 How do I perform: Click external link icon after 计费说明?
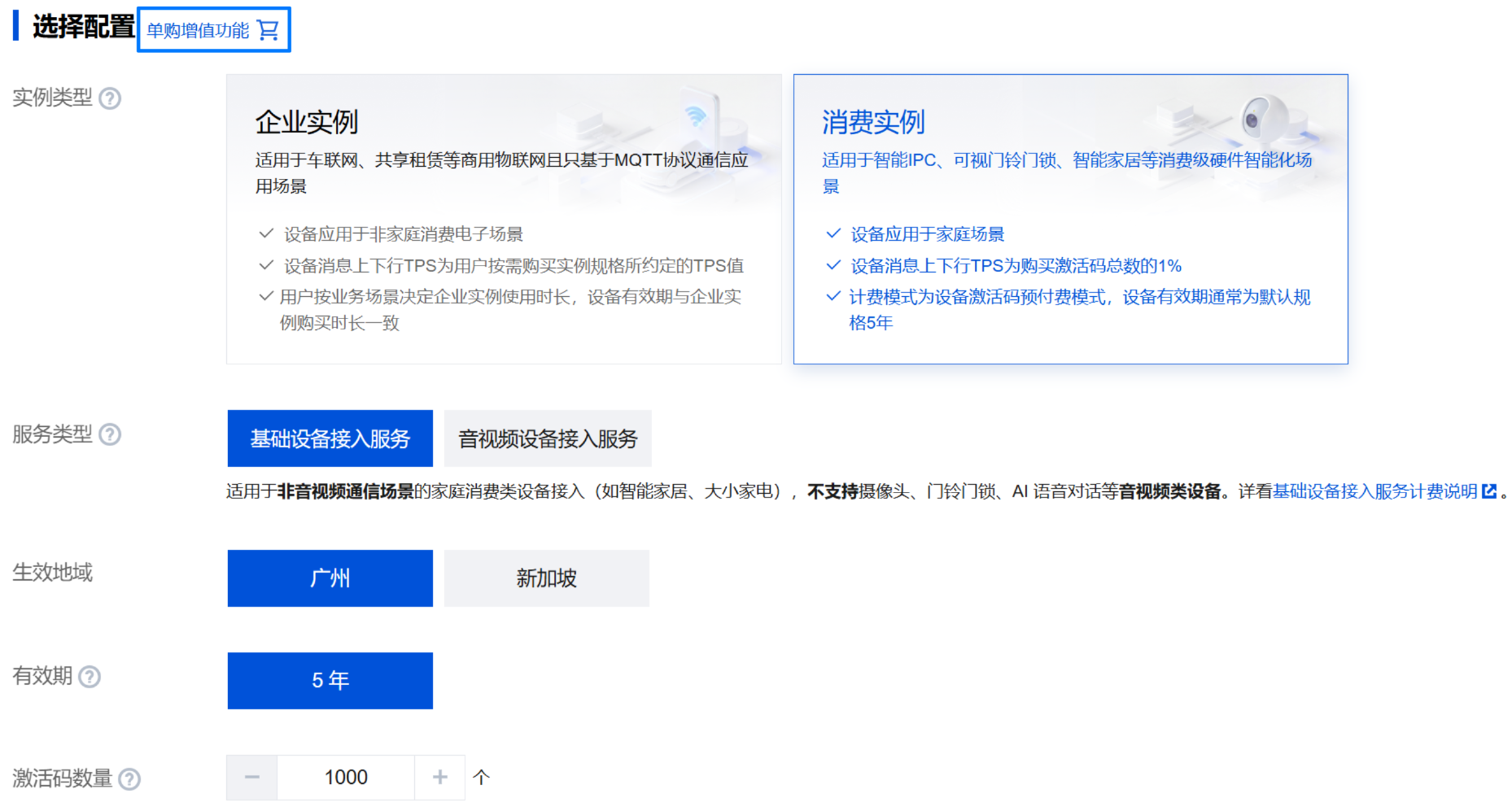(1489, 491)
